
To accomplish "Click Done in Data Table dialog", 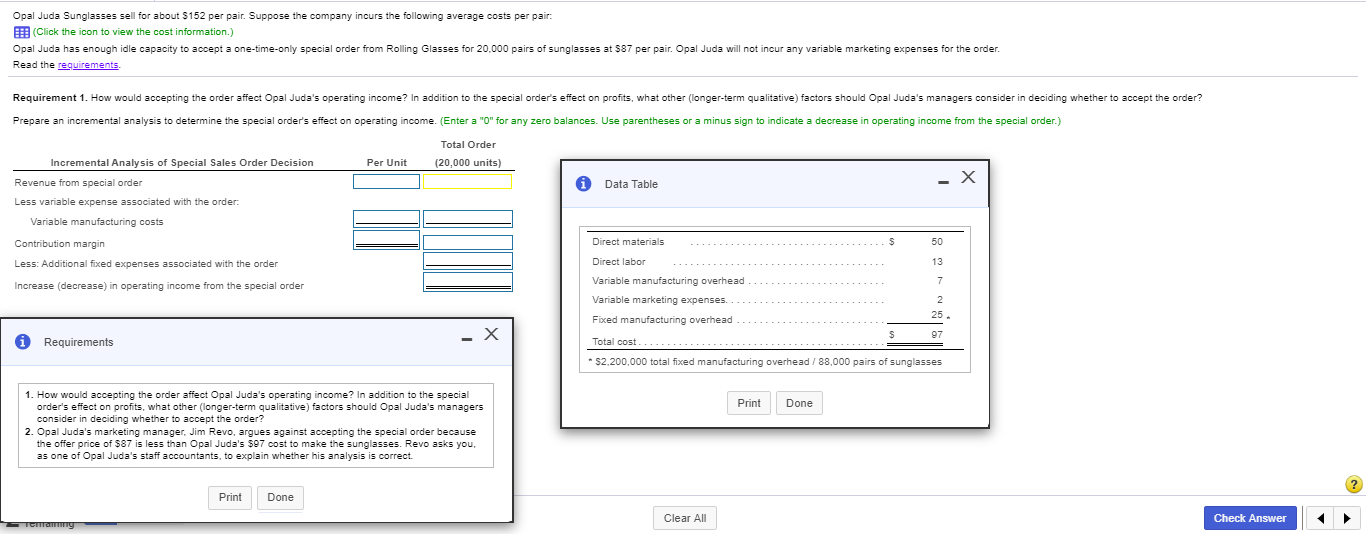I will point(799,403).
